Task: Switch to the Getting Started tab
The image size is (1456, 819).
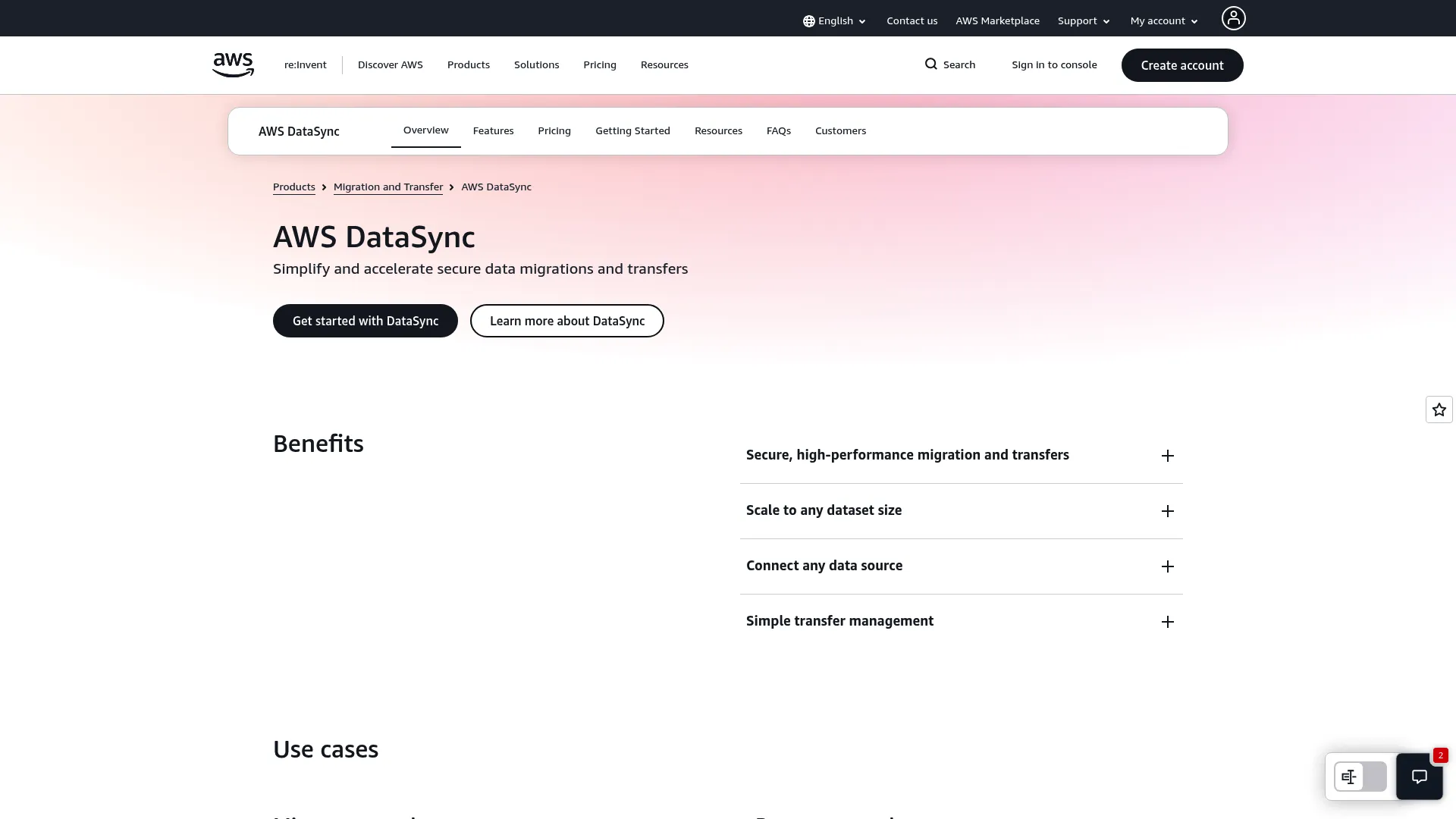Action: coord(632,131)
